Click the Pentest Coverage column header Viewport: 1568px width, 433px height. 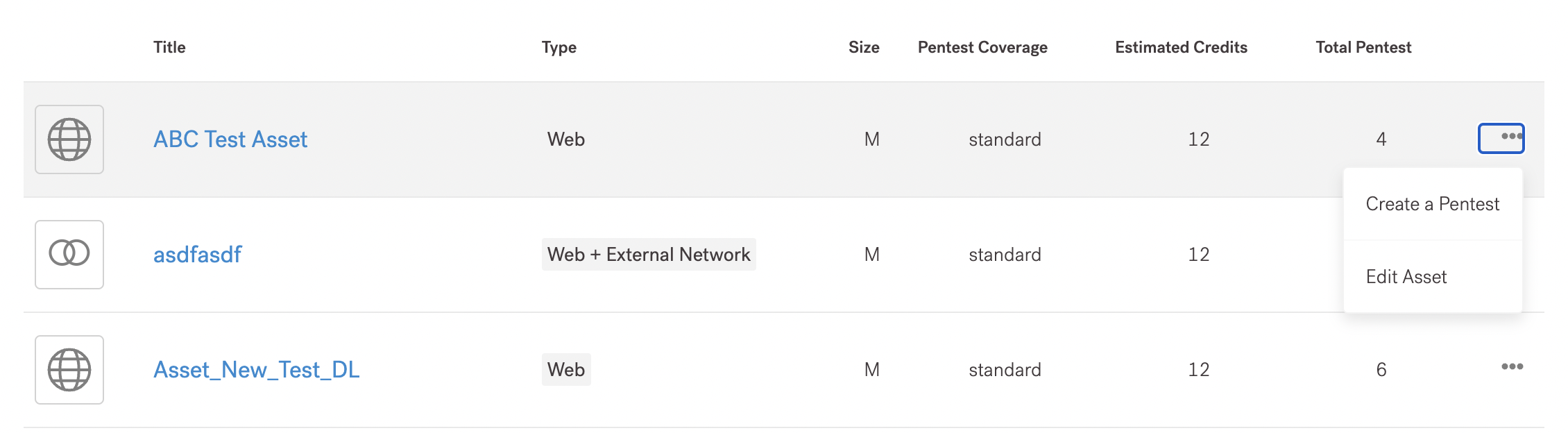point(982,47)
